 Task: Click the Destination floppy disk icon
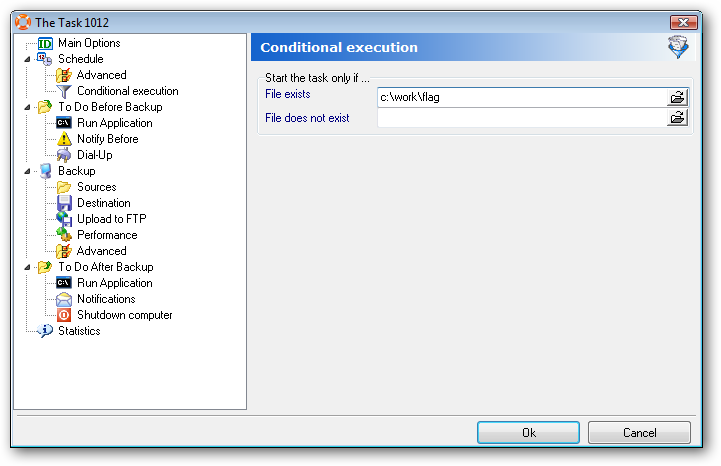tap(64, 203)
